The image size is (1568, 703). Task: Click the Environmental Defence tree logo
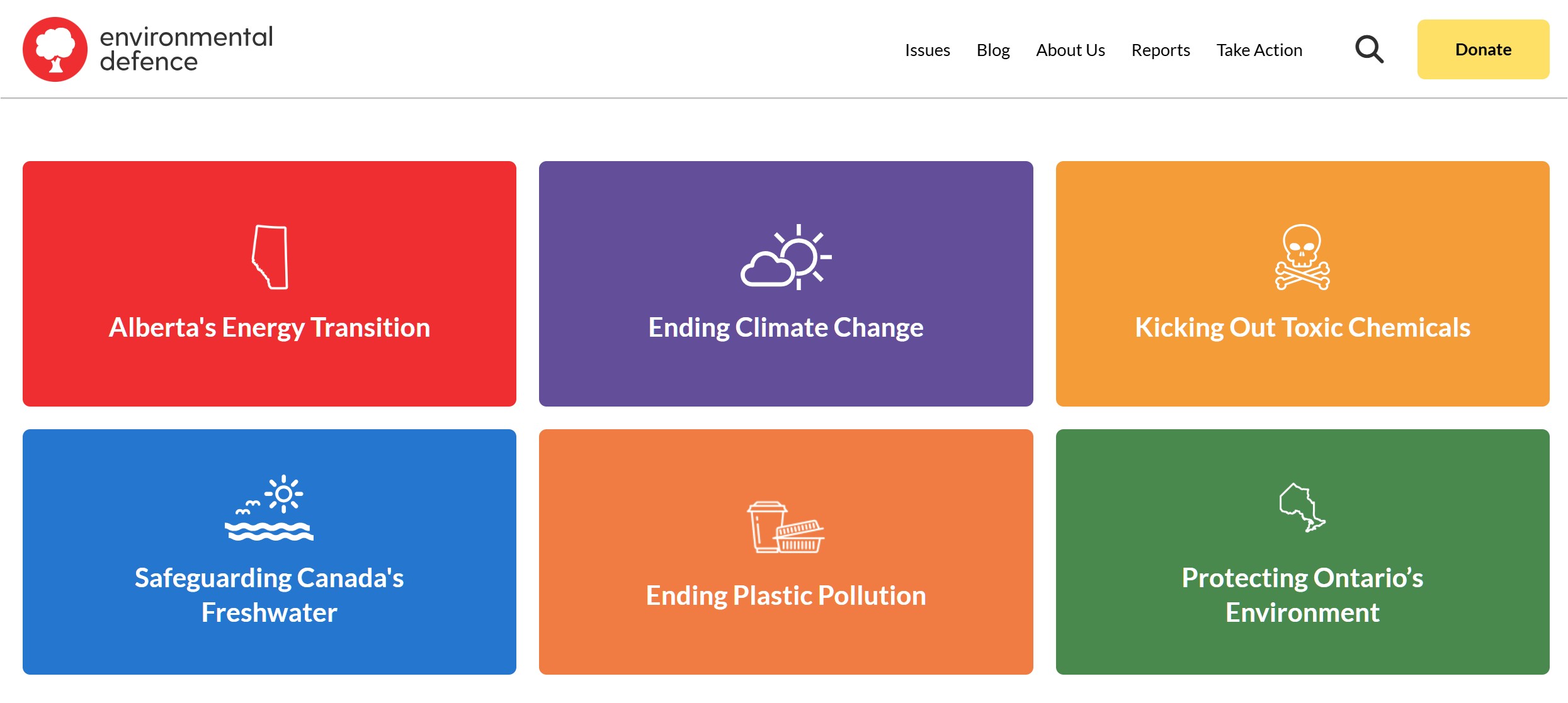[55, 50]
